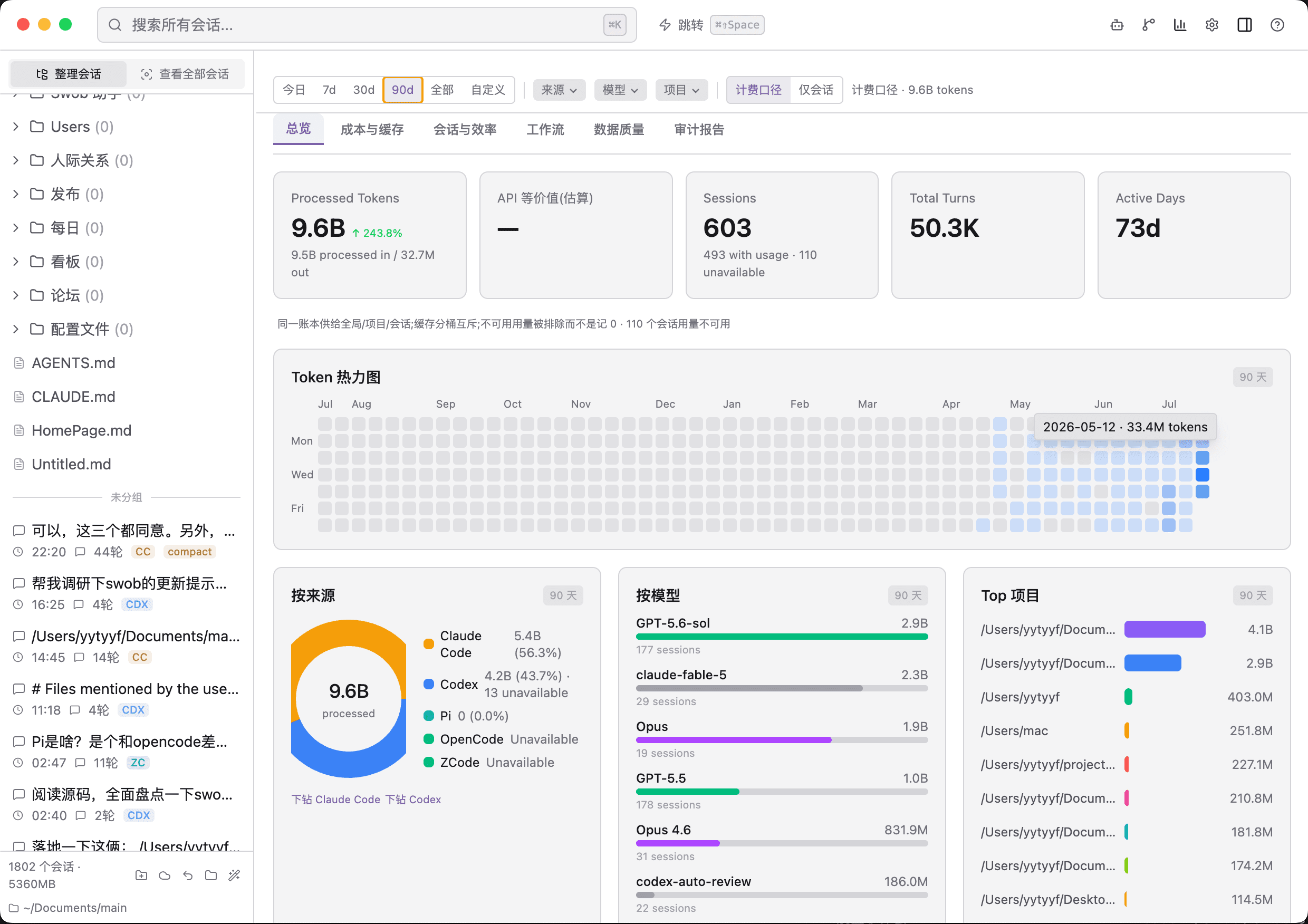Click the ⌘K shortcut badge in search
Screen dimensions: 1308x924
614,25
